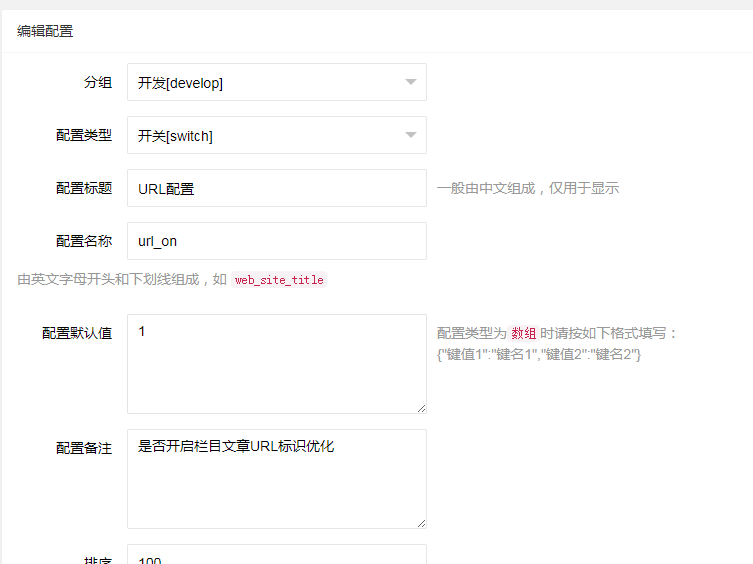The image size is (753, 564).
Task: Click the 配置备注 field label
Action: coord(84,448)
